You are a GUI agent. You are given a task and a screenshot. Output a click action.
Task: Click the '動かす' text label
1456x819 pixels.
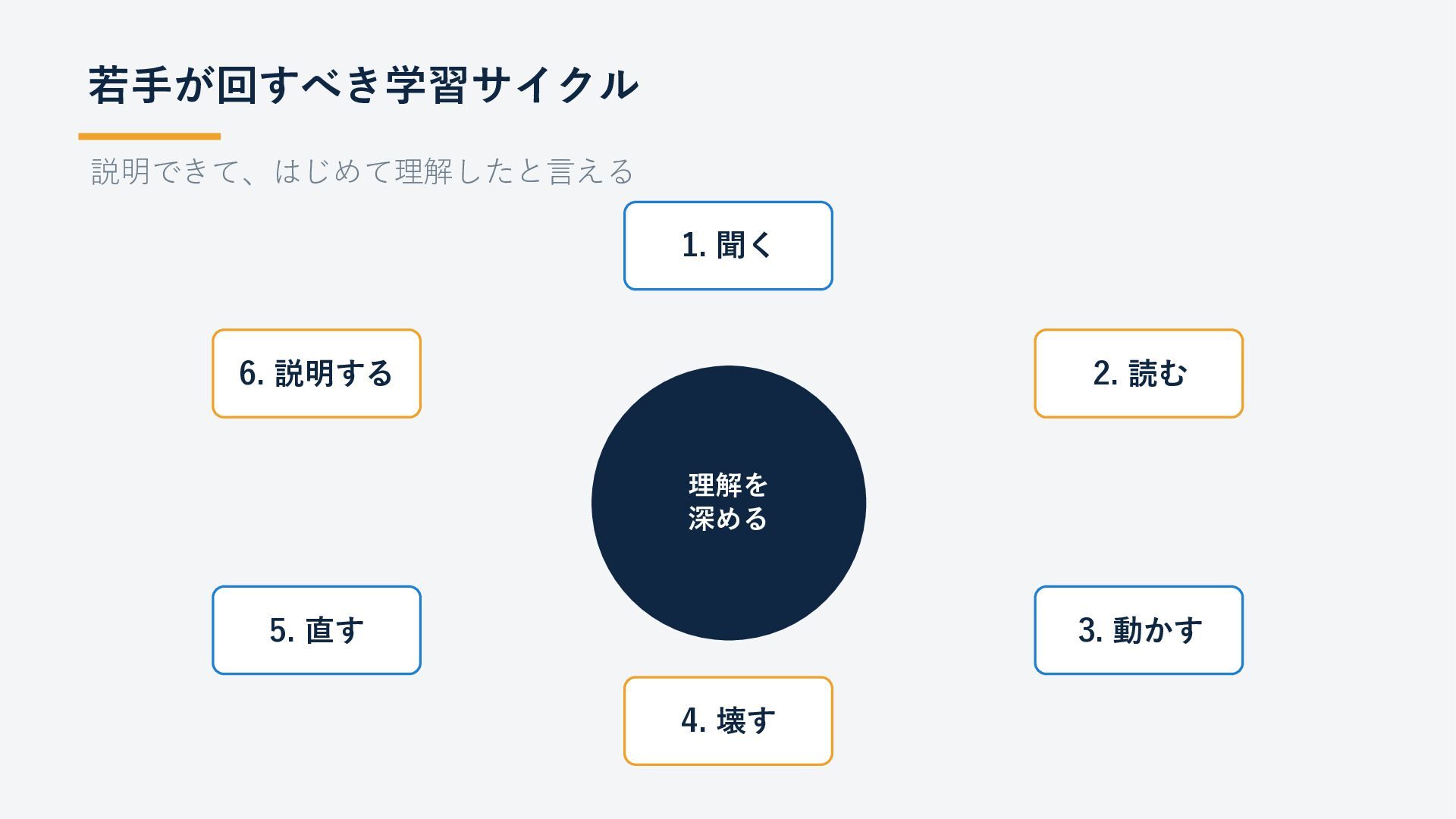click(1157, 630)
